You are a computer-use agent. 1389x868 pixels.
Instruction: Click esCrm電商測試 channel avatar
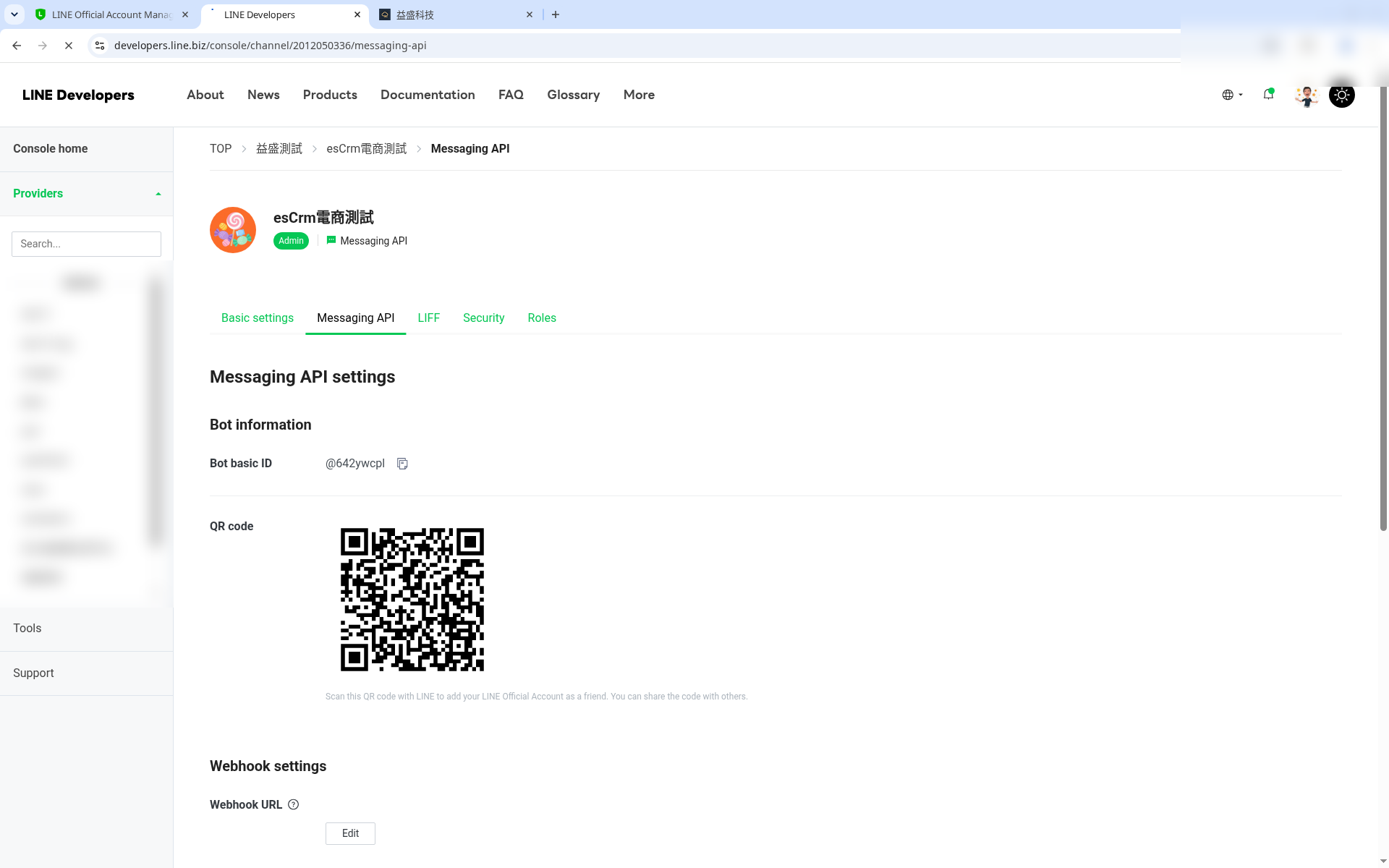coord(233,230)
